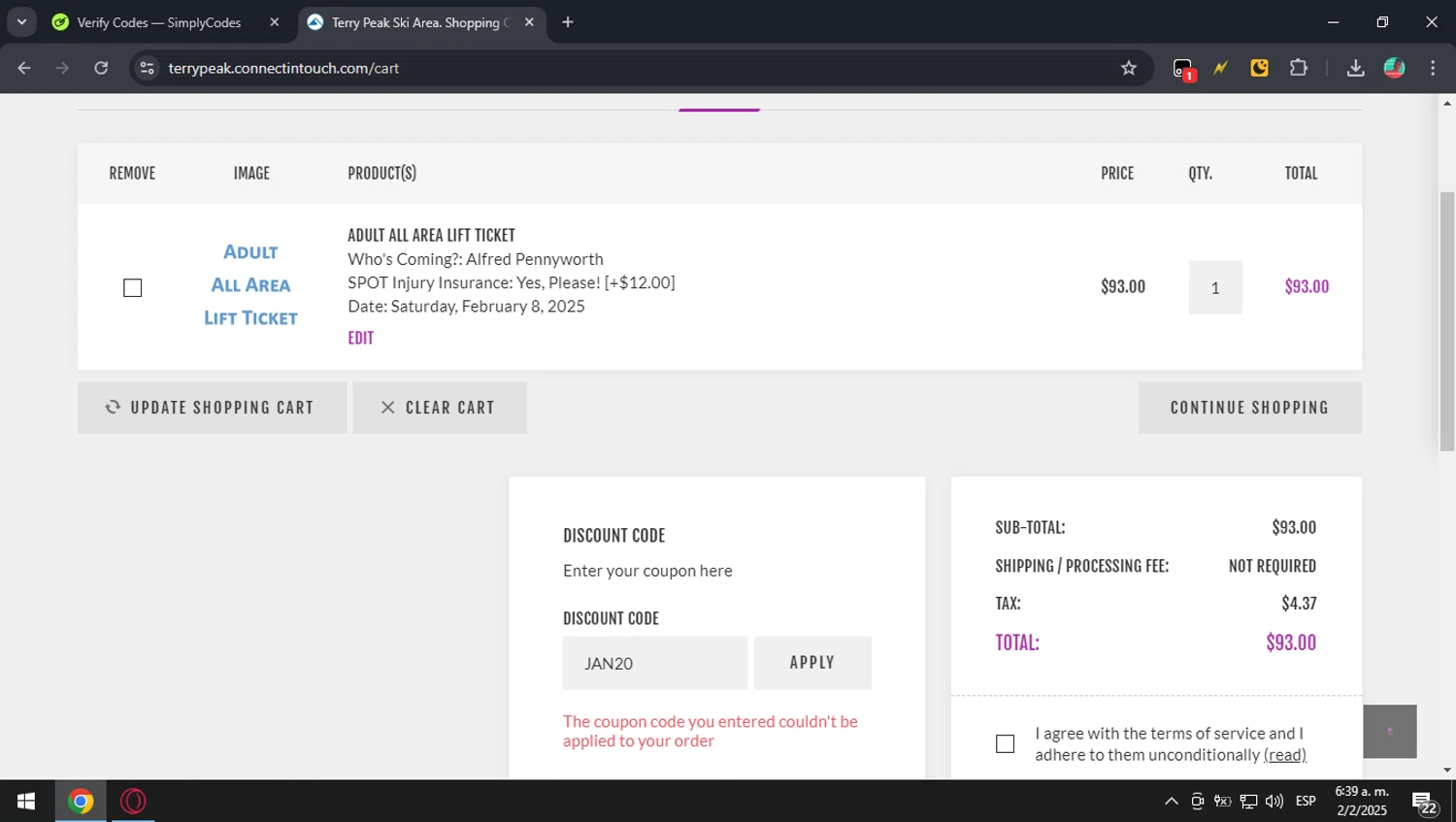Click Continue Shopping button

click(1250, 408)
